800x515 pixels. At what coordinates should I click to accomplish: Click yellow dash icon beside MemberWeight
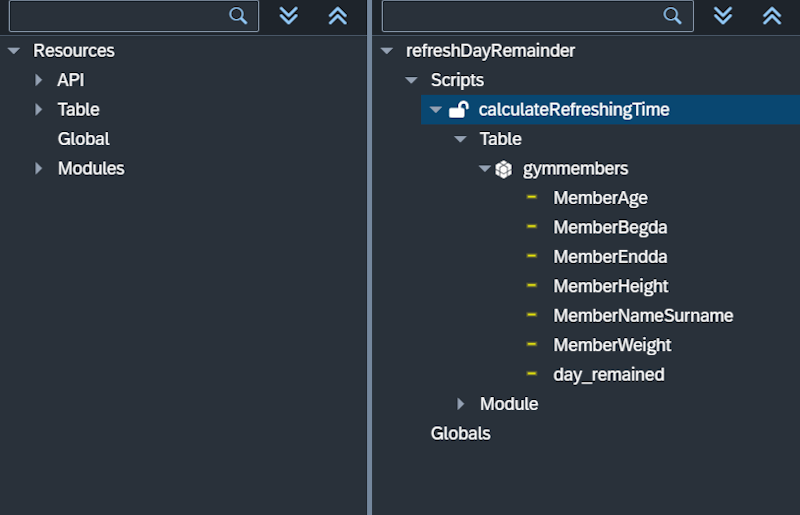532,344
